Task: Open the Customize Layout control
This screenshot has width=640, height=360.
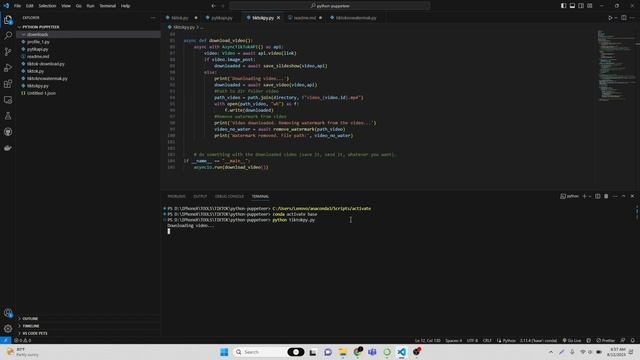Action: click(590, 6)
